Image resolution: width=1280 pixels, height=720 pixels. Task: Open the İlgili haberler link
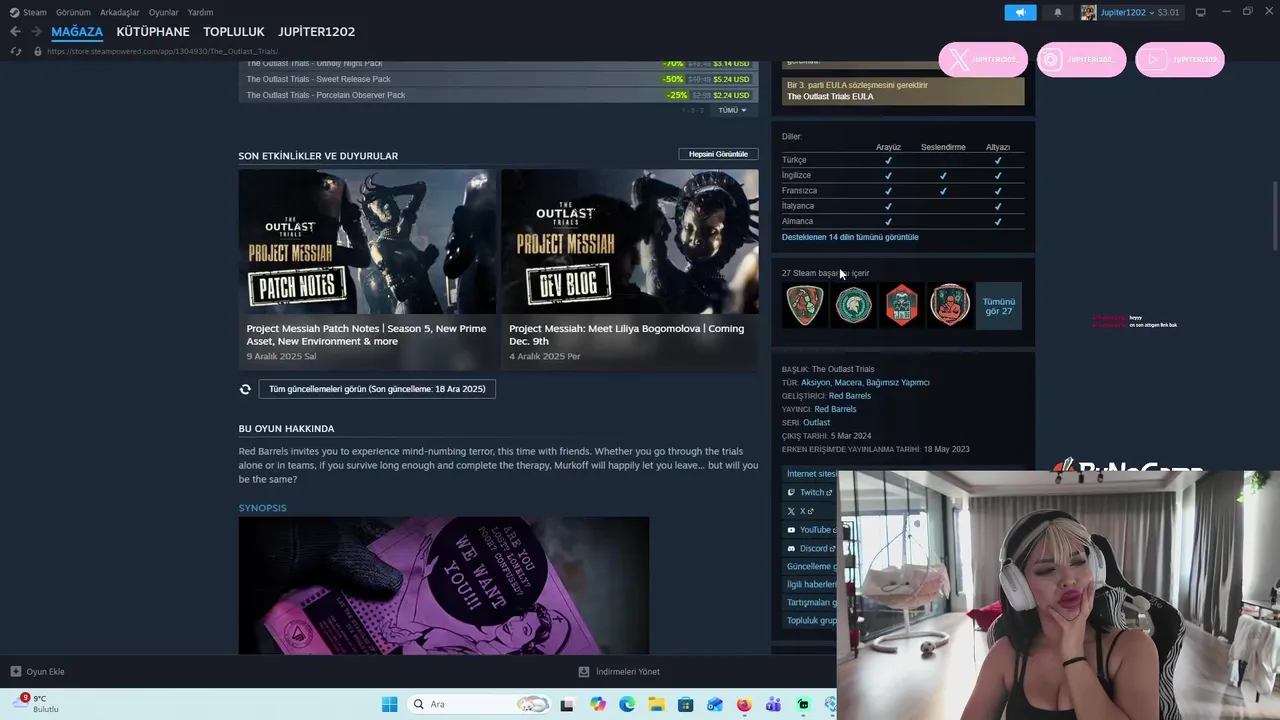(811, 584)
